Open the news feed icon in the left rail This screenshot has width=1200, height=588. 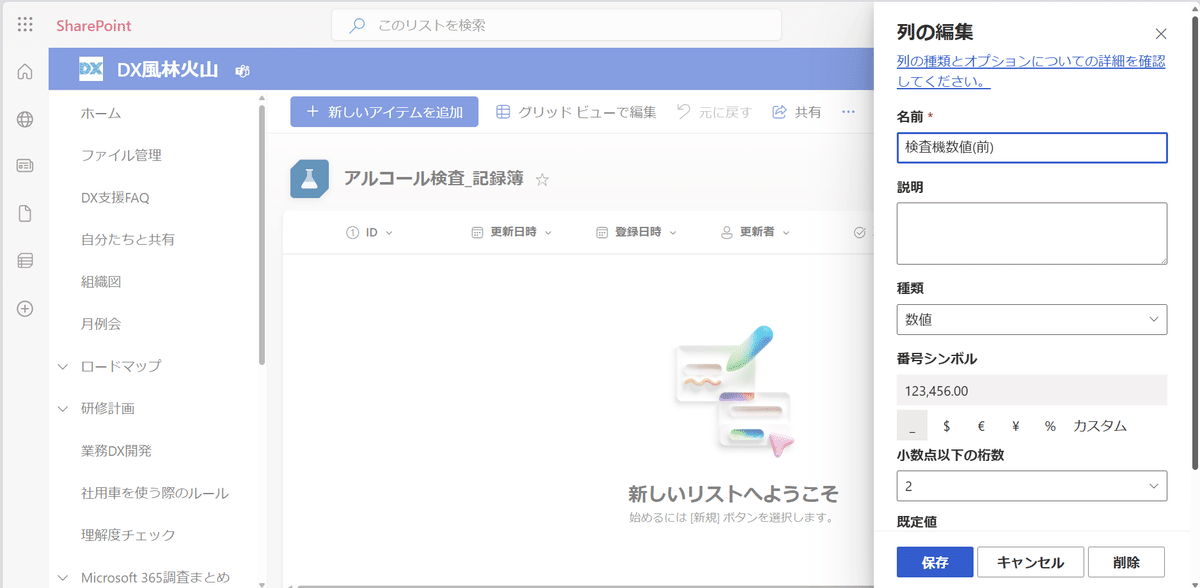[25, 166]
